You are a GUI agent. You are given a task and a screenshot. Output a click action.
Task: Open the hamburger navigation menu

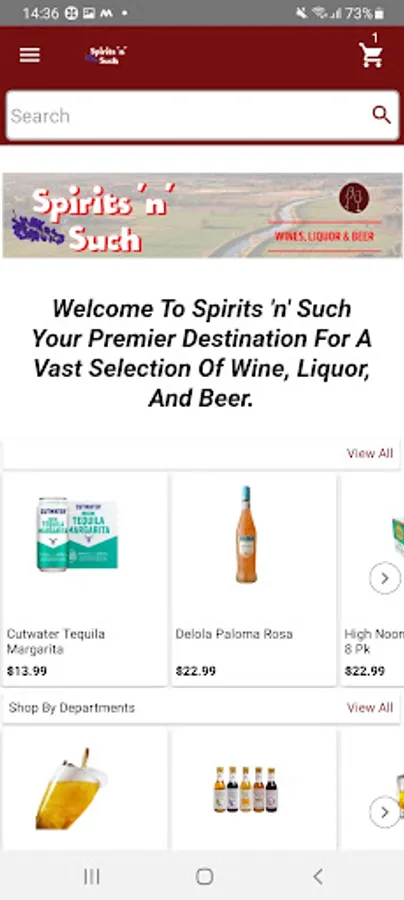30,55
